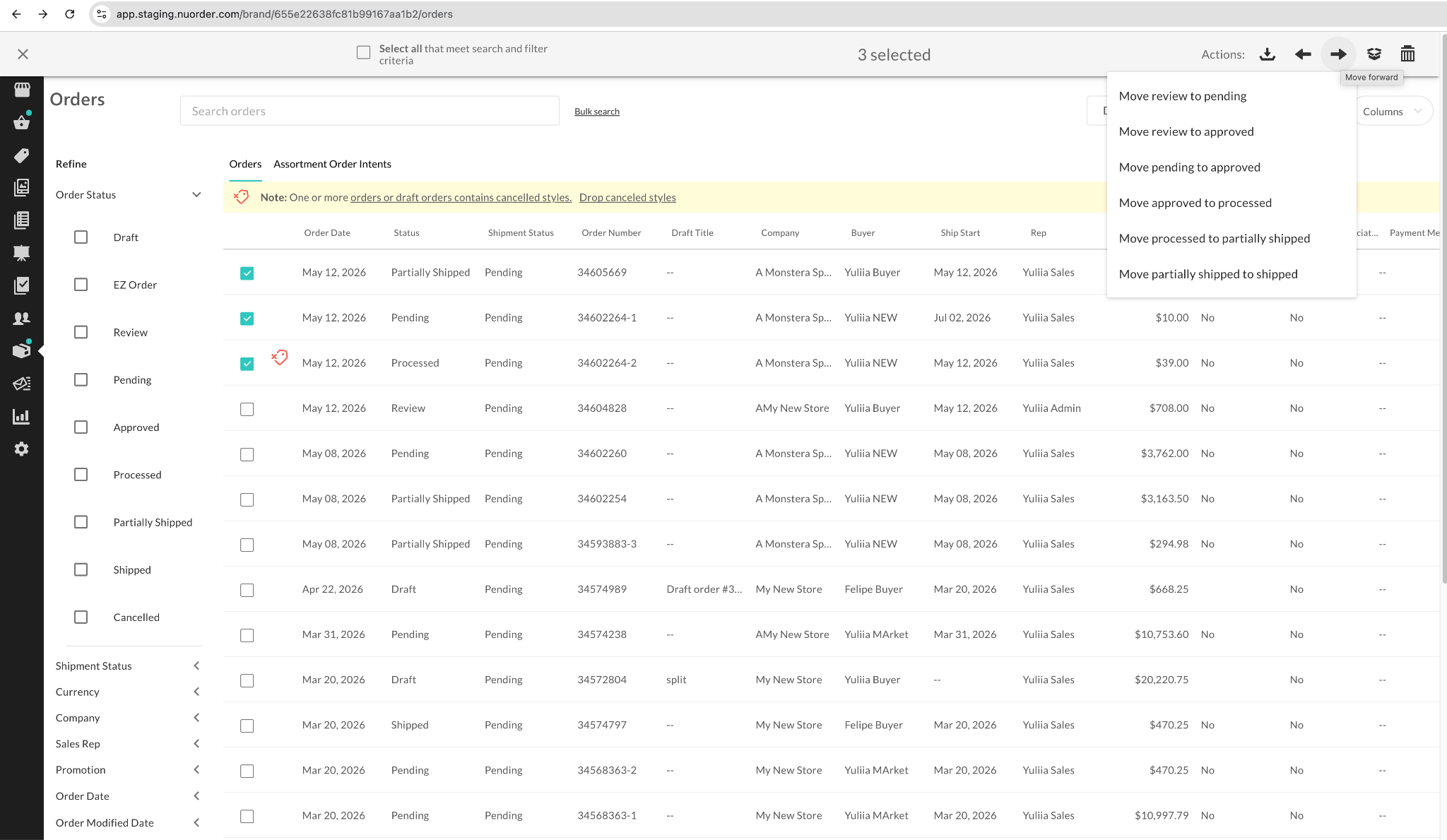1447x840 pixels.
Task: Expand the Promotion filter
Action: click(x=196, y=769)
